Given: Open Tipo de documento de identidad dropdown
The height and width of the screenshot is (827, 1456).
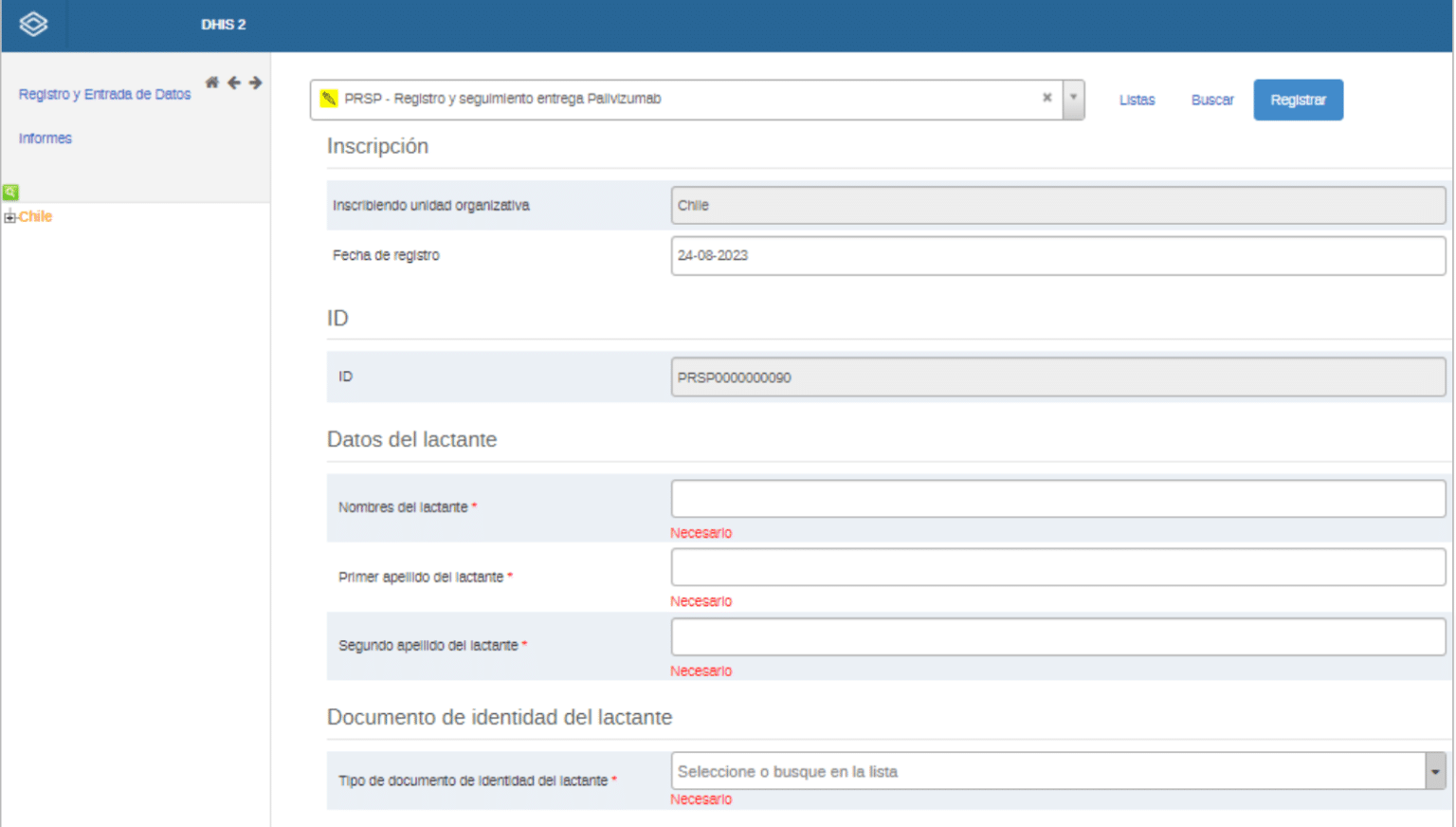Looking at the screenshot, I should click(1434, 772).
